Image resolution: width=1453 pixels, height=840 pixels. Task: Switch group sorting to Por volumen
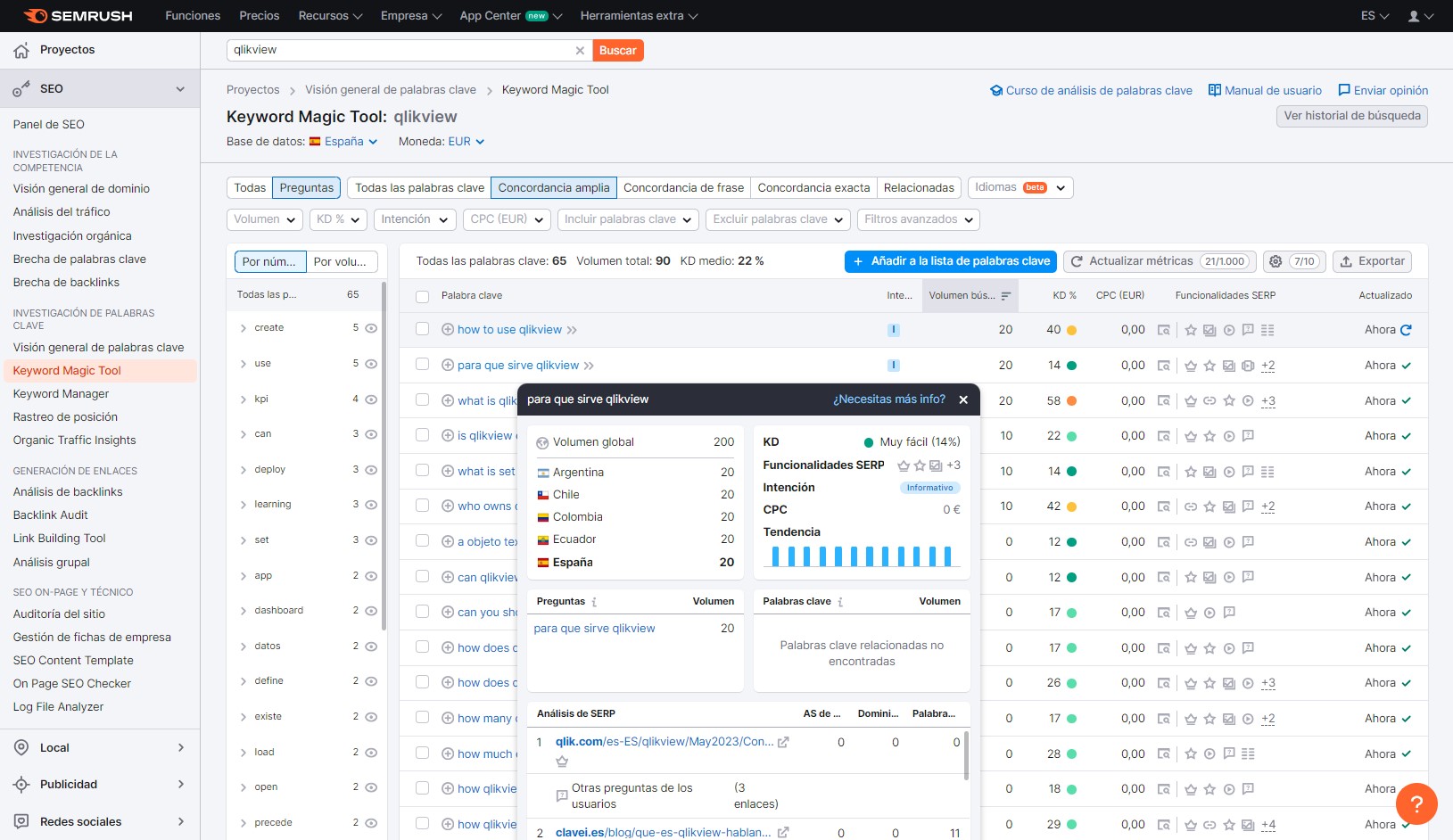pyautogui.click(x=342, y=262)
